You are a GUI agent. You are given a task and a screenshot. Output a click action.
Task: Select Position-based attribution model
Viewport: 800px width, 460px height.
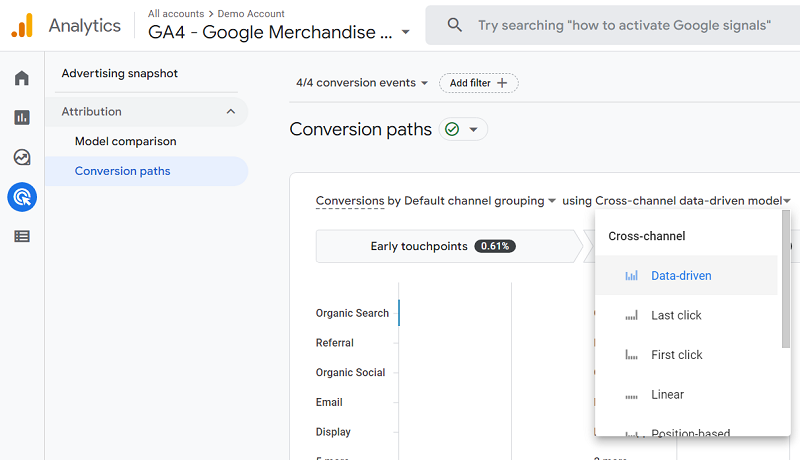point(686,431)
